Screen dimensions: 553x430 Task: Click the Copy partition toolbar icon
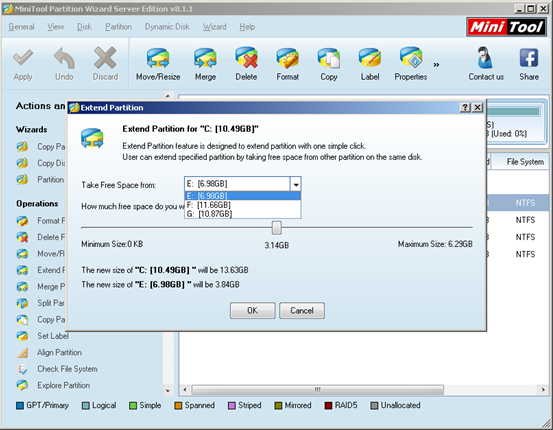[329, 58]
